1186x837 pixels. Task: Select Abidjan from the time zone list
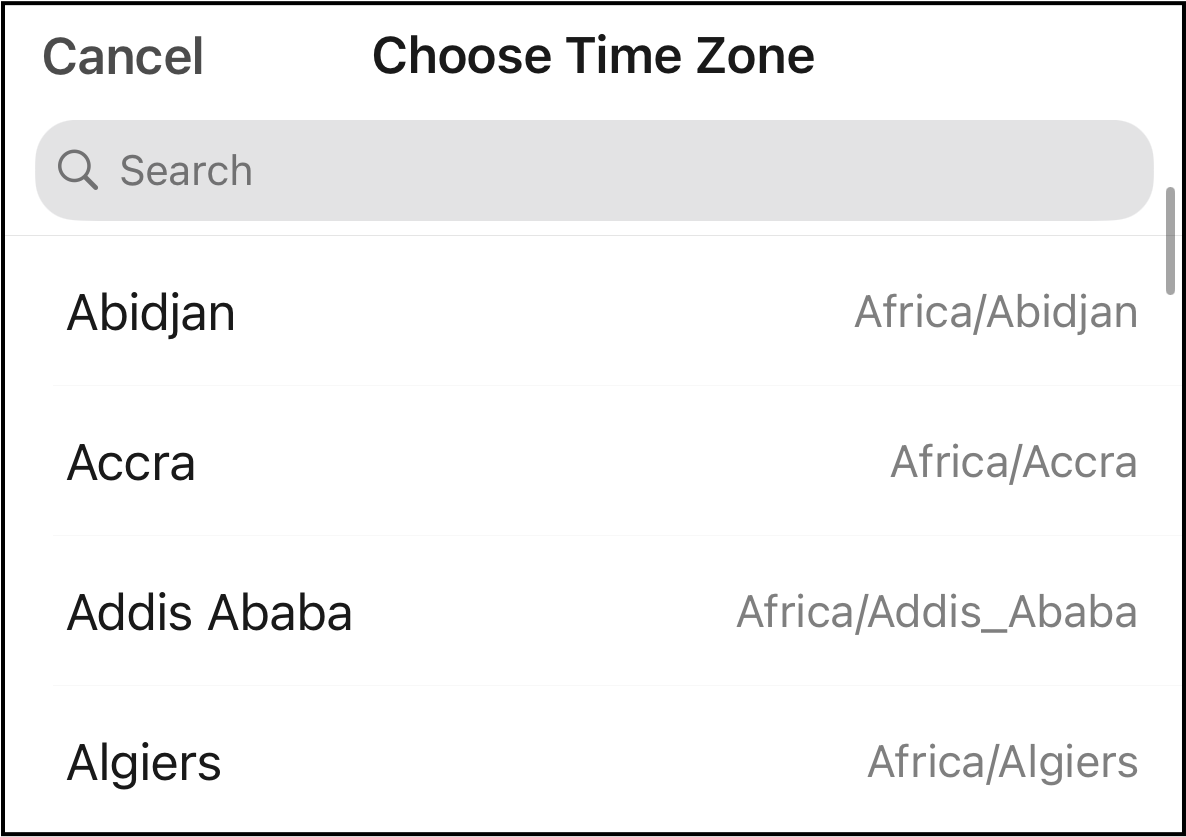[x=151, y=313]
